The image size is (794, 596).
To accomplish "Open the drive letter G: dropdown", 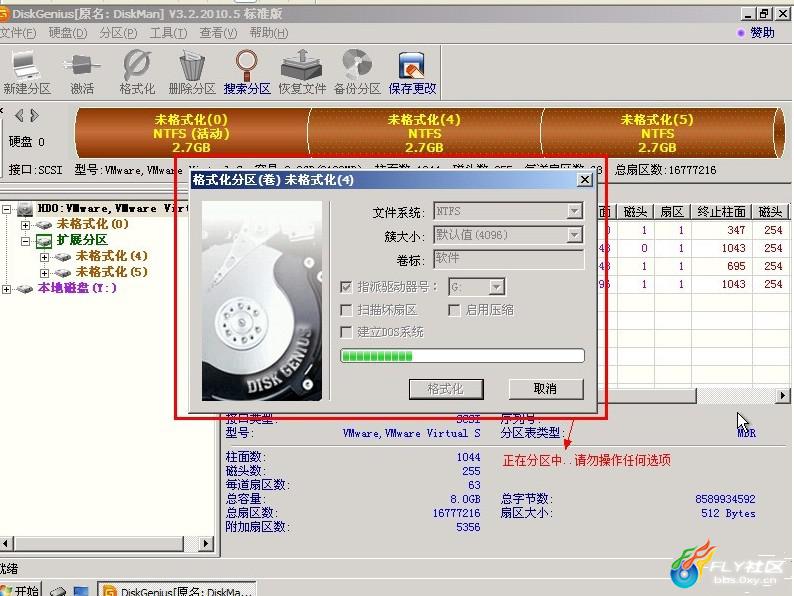I will pos(496,287).
